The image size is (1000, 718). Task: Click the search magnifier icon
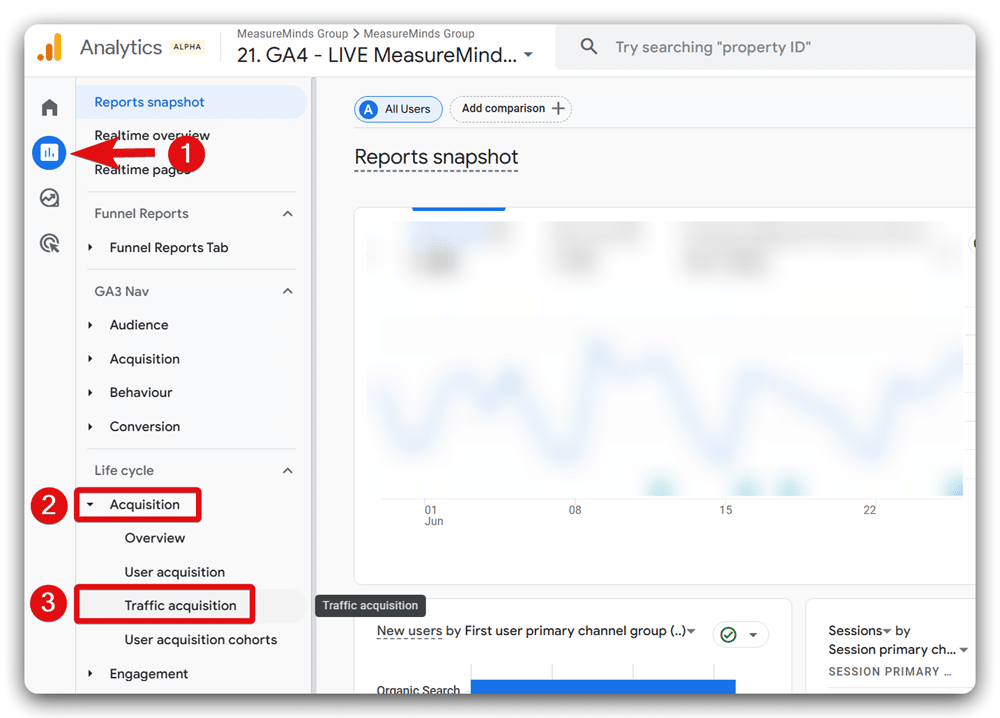(588, 46)
